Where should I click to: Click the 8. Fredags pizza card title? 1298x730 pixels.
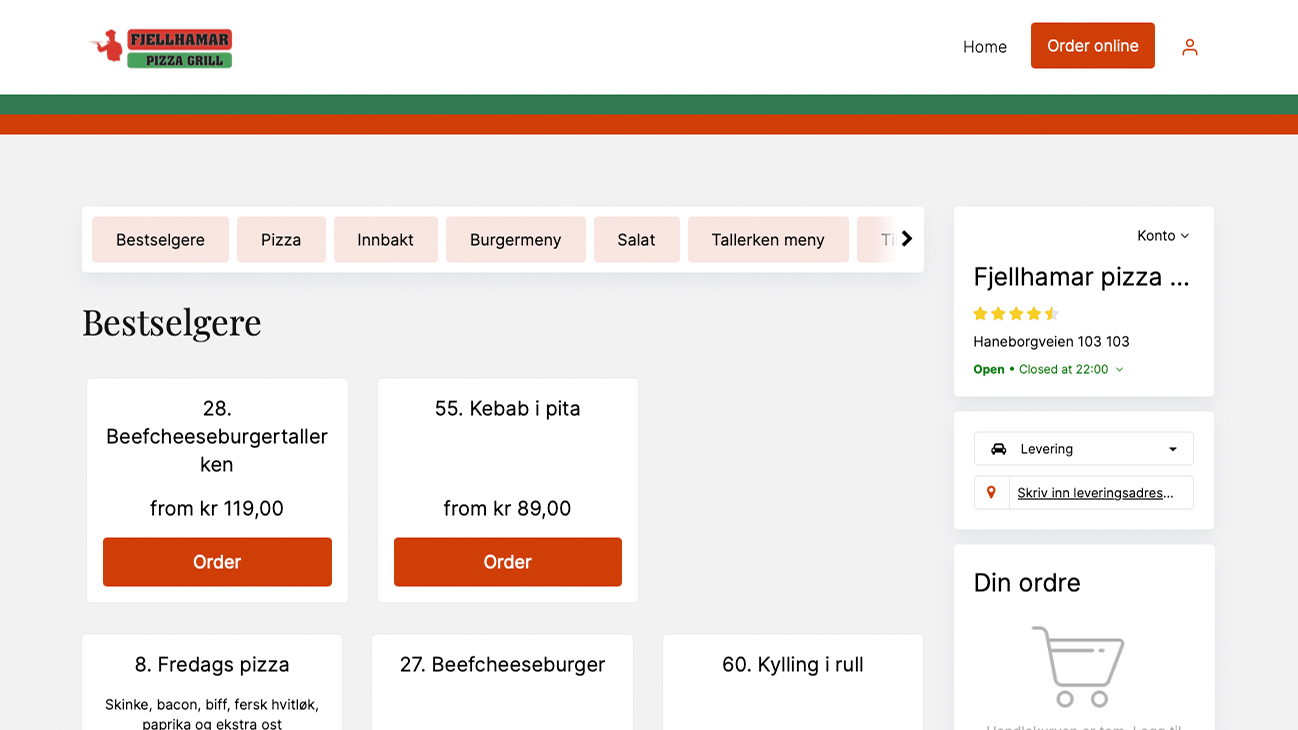tap(212, 664)
